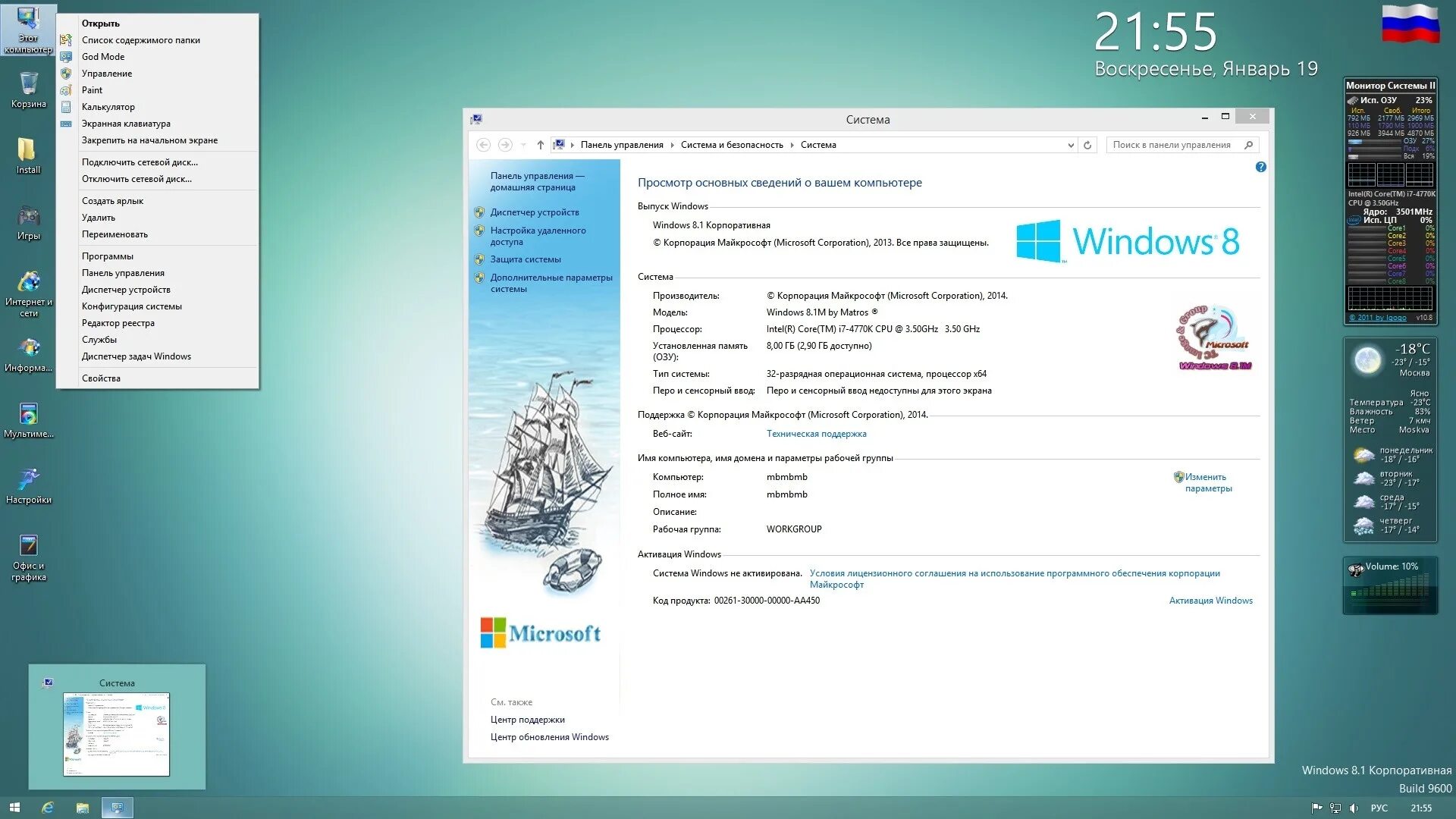This screenshot has height=819, width=1456.
Task: Click the taskbar clock 21:55
Action: 1421,808
